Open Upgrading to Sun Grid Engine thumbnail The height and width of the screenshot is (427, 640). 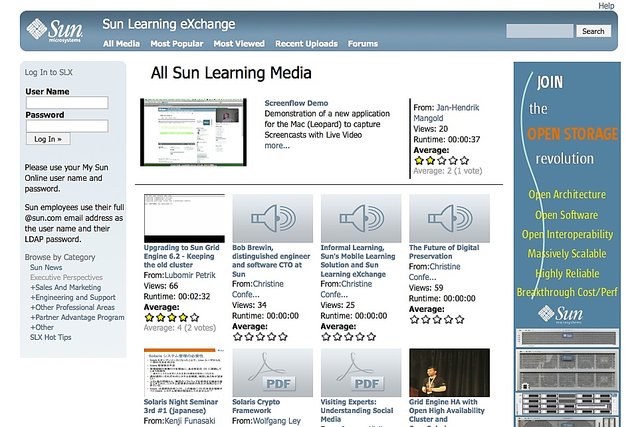184,218
